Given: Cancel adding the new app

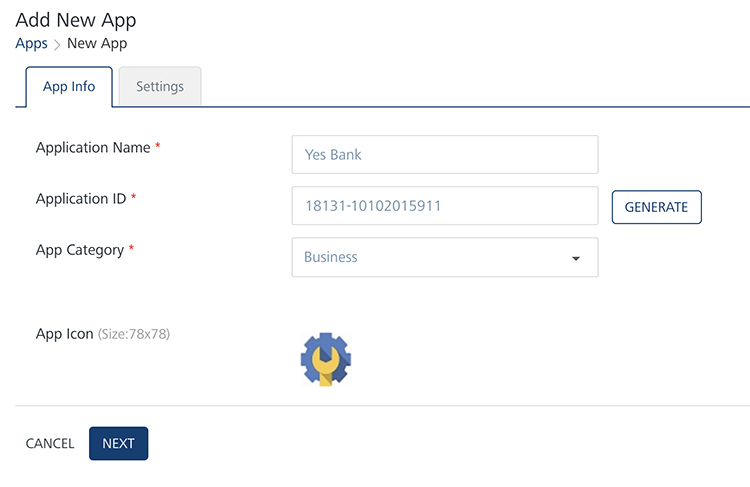Looking at the screenshot, I should (x=50, y=443).
